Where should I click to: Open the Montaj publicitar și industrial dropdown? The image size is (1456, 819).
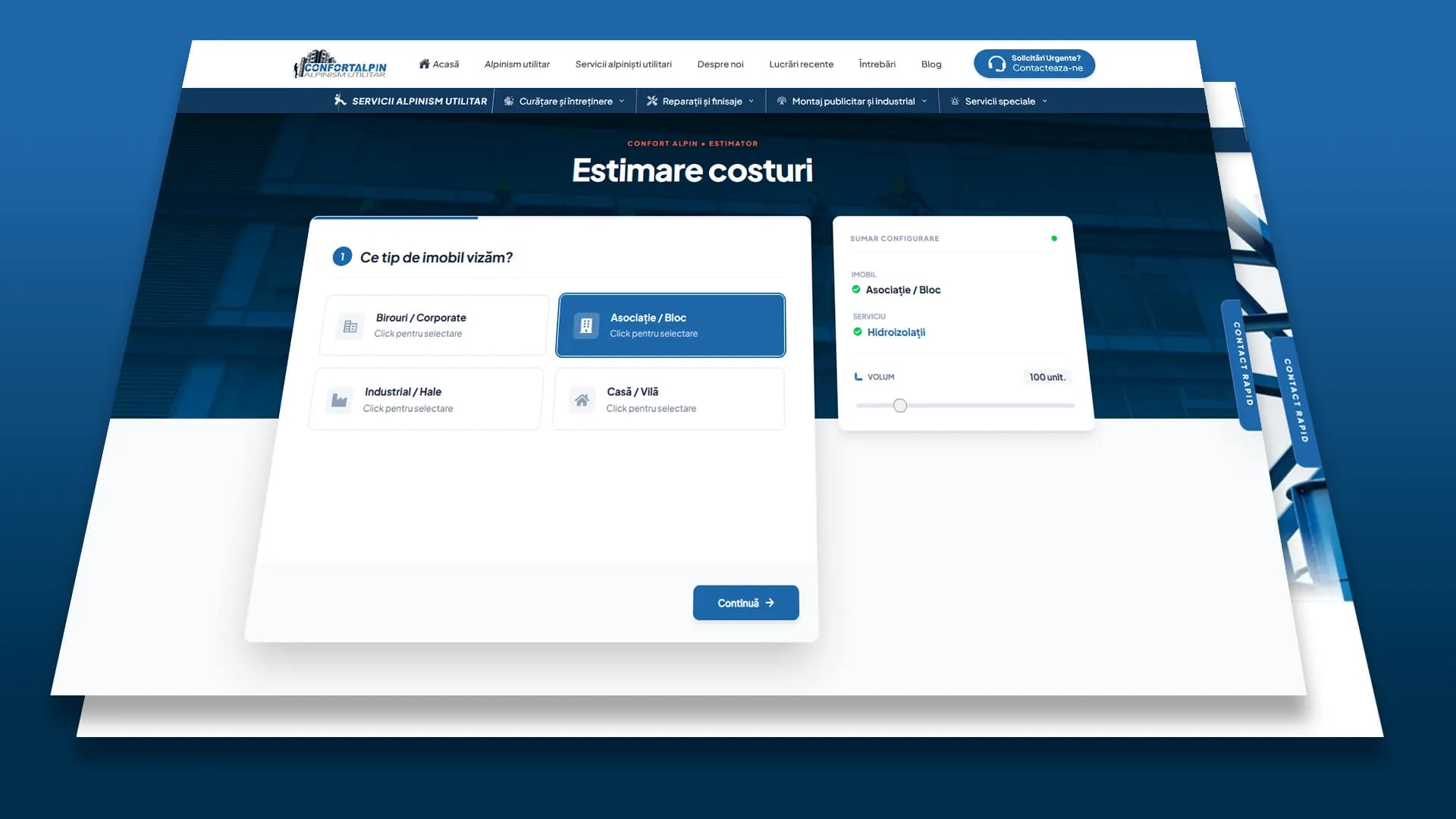click(x=852, y=101)
